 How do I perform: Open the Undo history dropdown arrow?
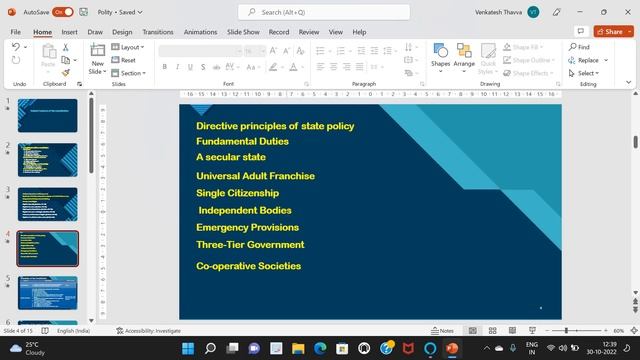[x=25, y=47]
